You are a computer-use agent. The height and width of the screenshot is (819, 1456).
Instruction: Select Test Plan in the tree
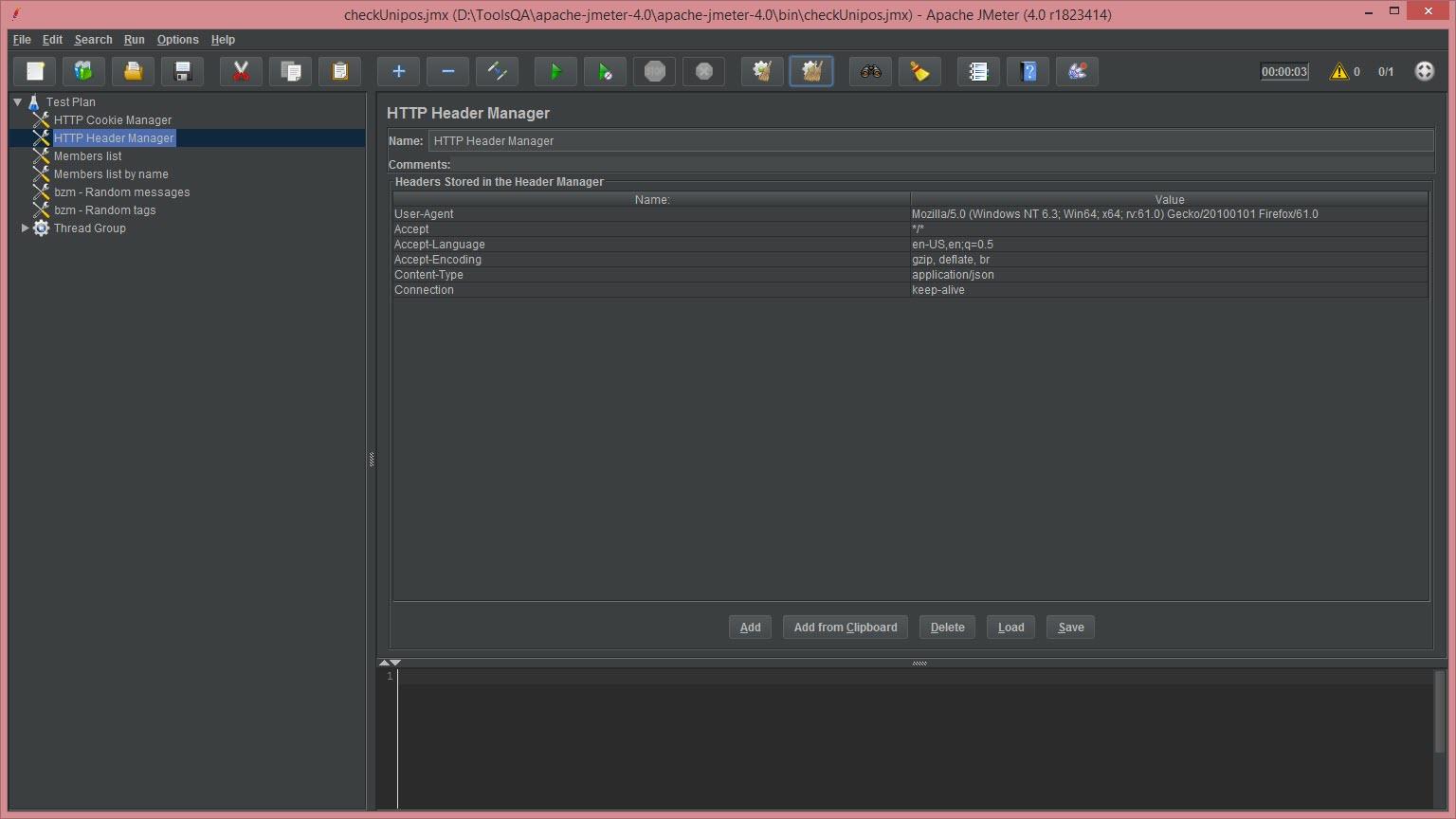tap(71, 102)
